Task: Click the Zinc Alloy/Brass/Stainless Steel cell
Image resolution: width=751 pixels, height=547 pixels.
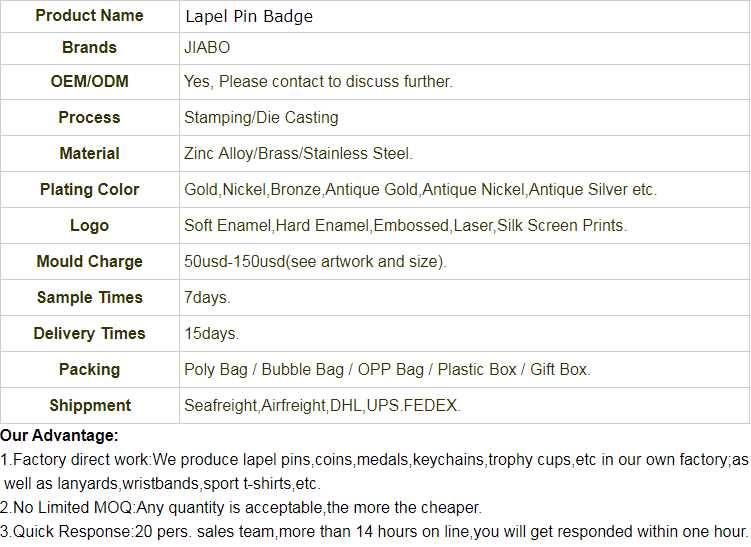Action: pos(298,153)
